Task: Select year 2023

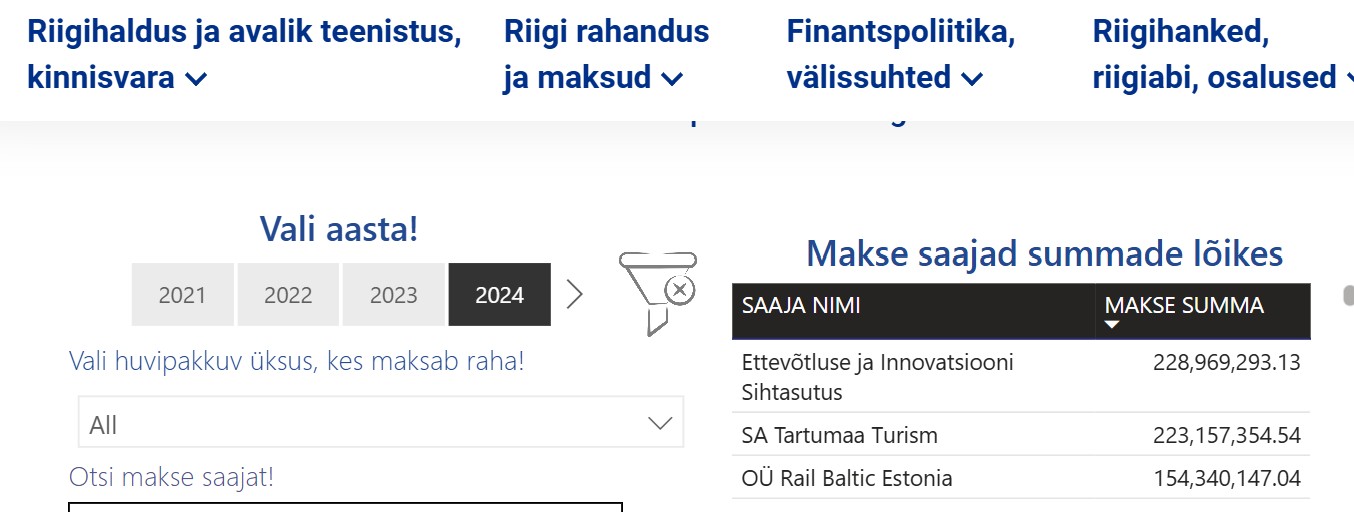Action: (x=394, y=294)
